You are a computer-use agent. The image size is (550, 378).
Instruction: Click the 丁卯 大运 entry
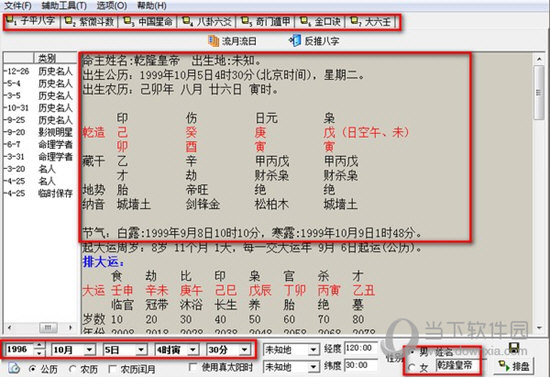coord(295,290)
